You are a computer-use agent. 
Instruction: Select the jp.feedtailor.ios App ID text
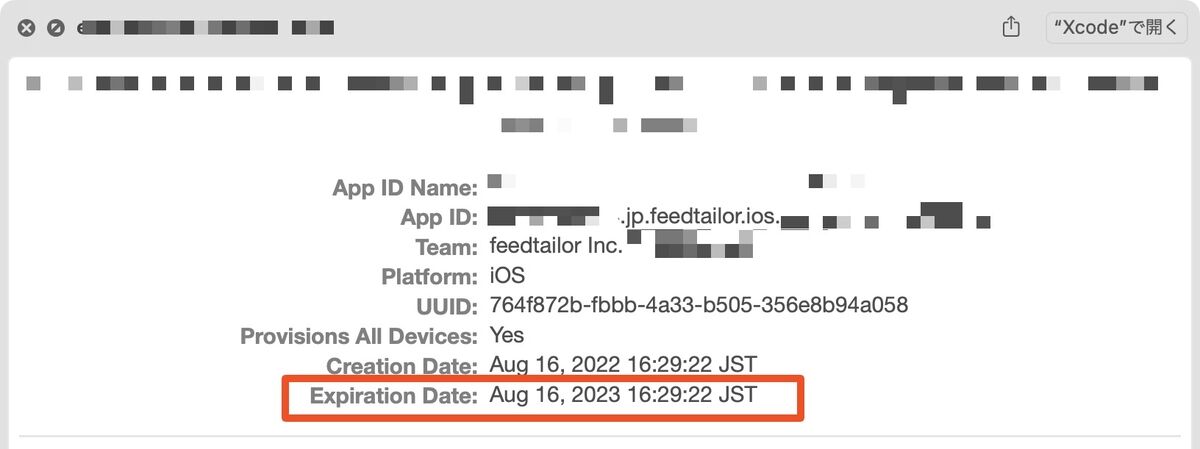coord(700,216)
